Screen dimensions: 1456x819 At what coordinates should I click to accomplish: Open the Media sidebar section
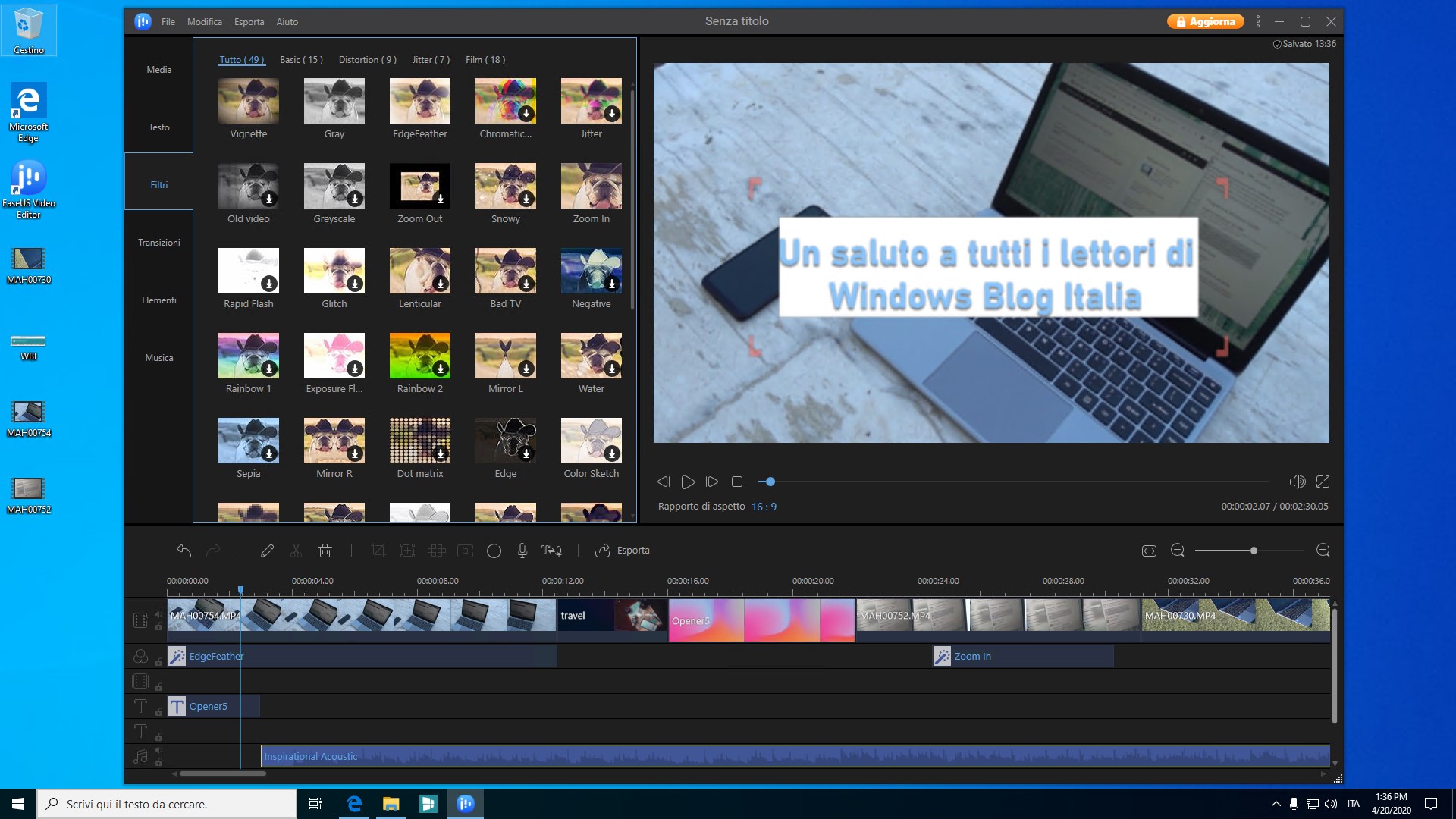pos(159,70)
